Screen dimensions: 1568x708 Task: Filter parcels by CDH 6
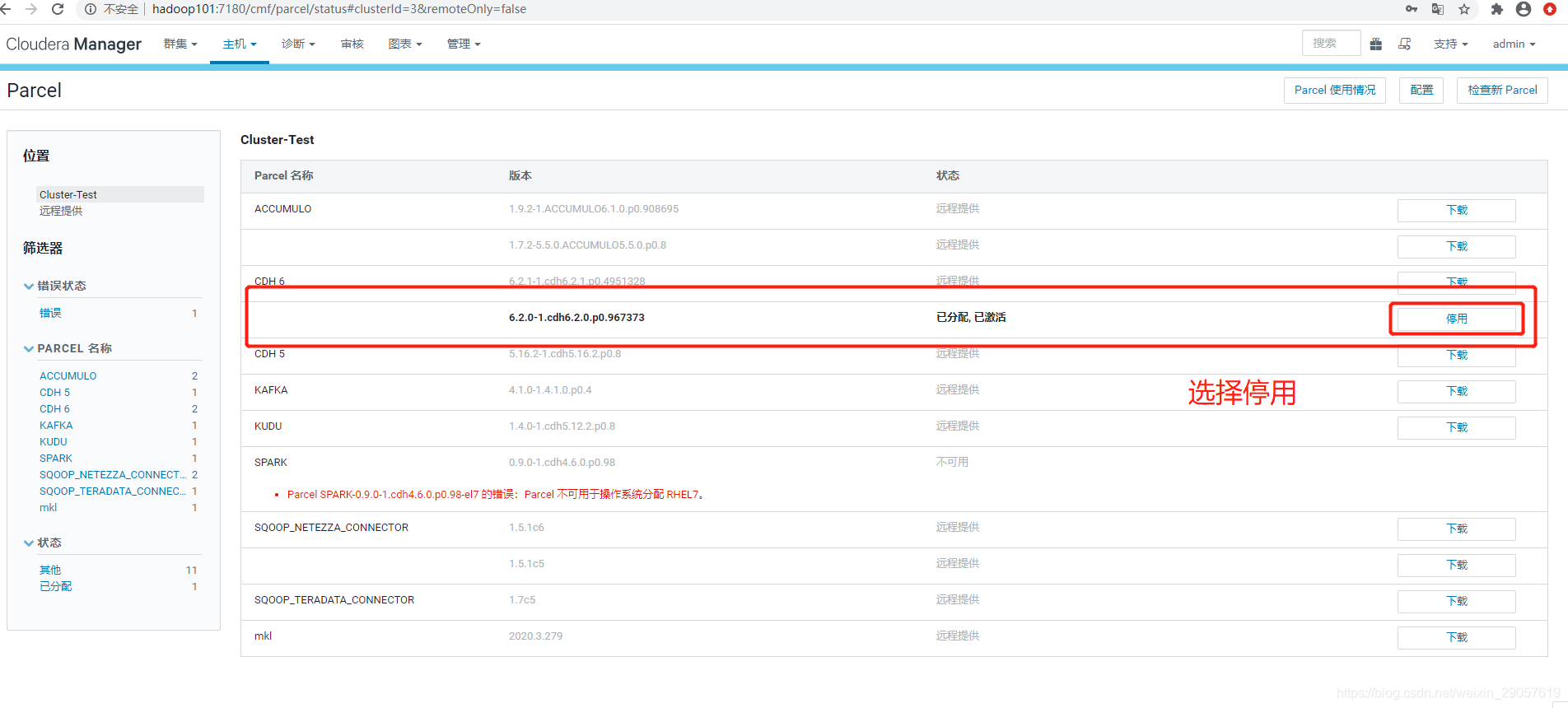(55, 408)
